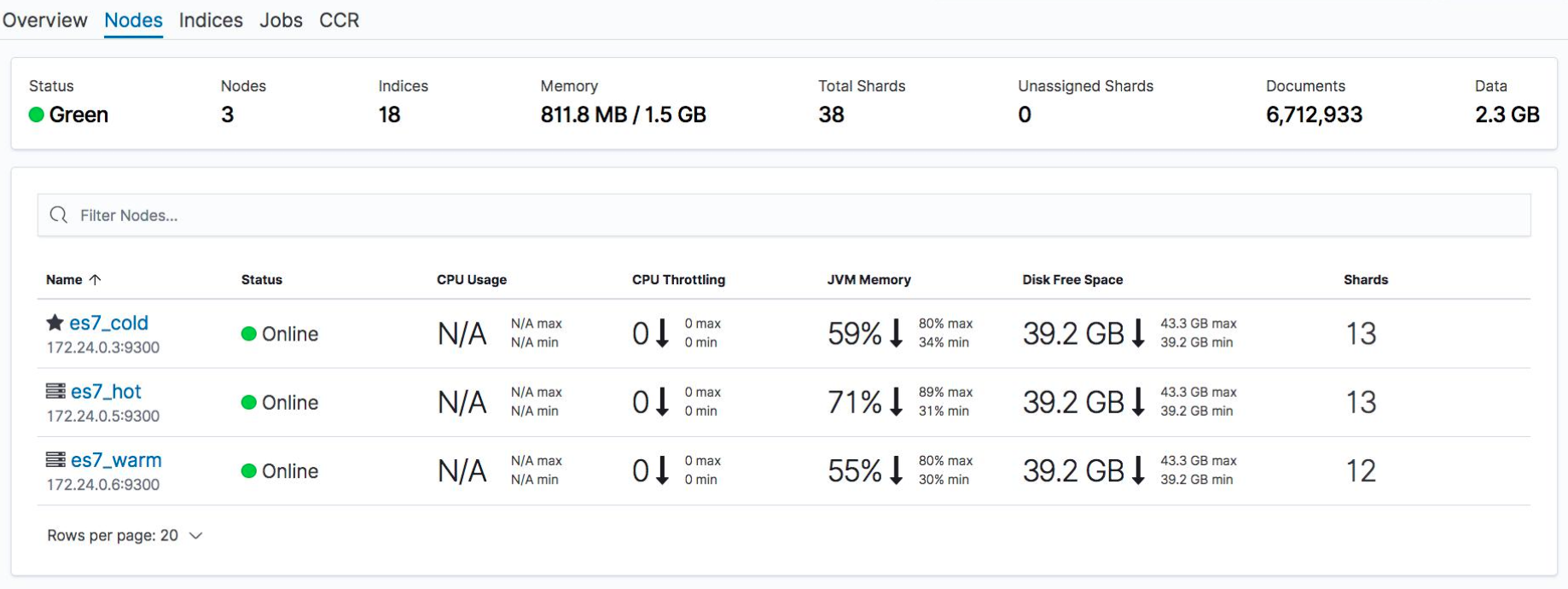Click the search magnifier icon in the filter bar
Screen dimensions: 1568x589
click(58, 215)
